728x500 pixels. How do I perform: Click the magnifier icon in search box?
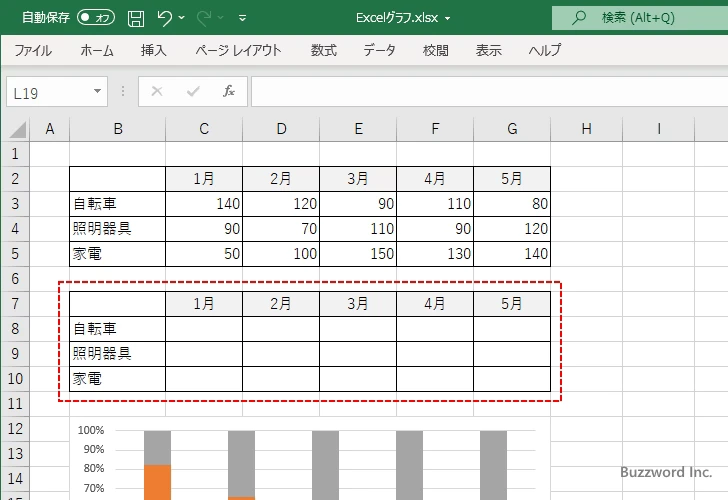point(578,18)
